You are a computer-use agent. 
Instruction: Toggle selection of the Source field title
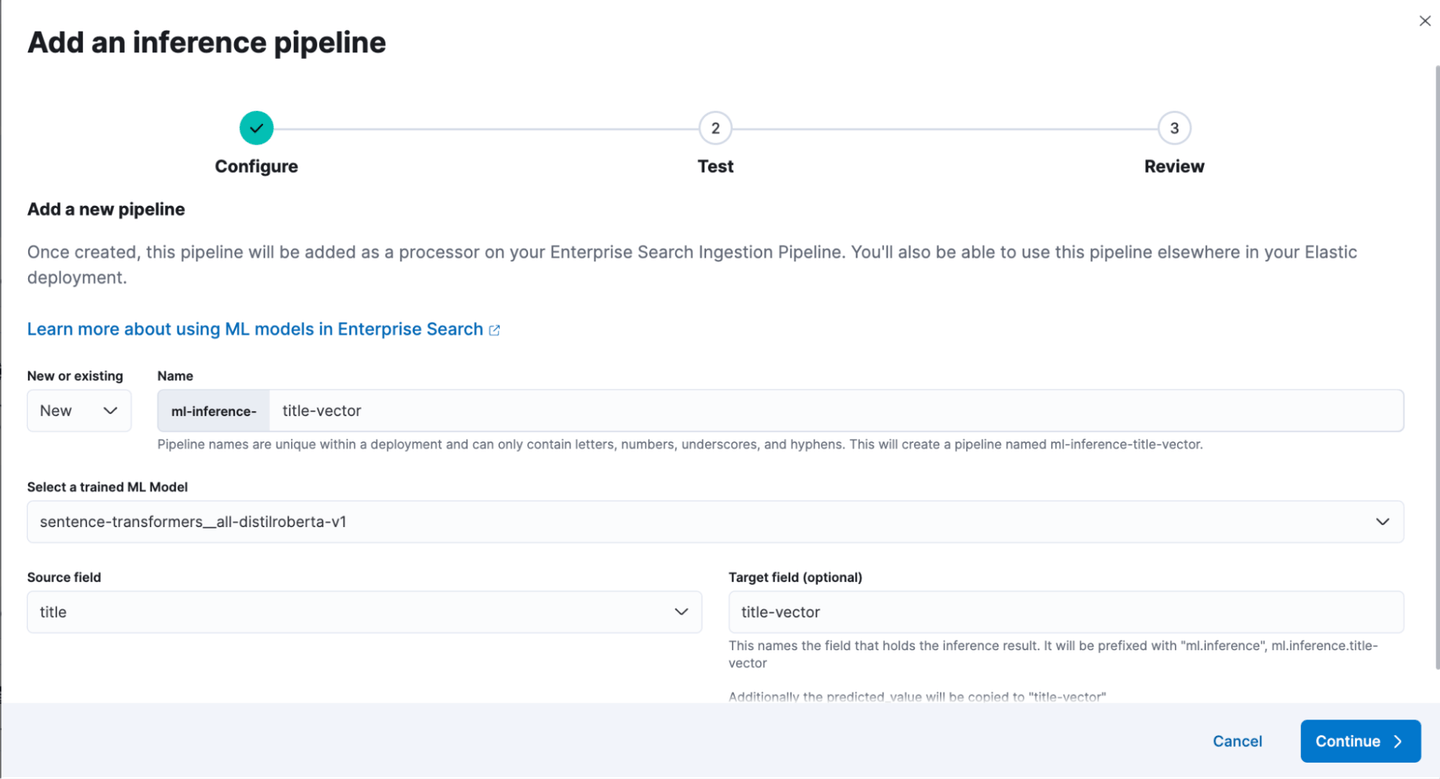[x=364, y=611]
